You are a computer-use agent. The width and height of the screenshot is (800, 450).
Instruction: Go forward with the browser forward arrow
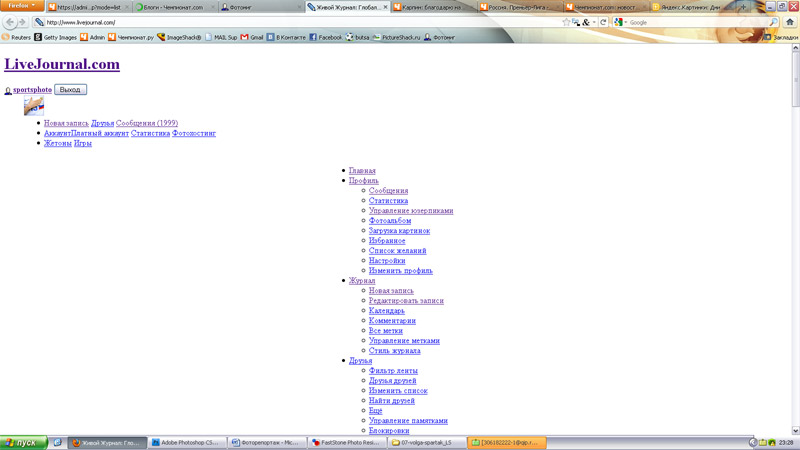[x=22, y=22]
